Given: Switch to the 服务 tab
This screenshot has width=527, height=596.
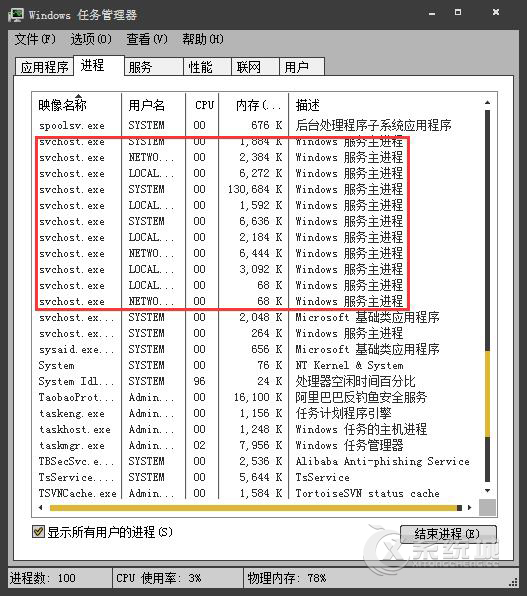Looking at the screenshot, I should click(154, 67).
